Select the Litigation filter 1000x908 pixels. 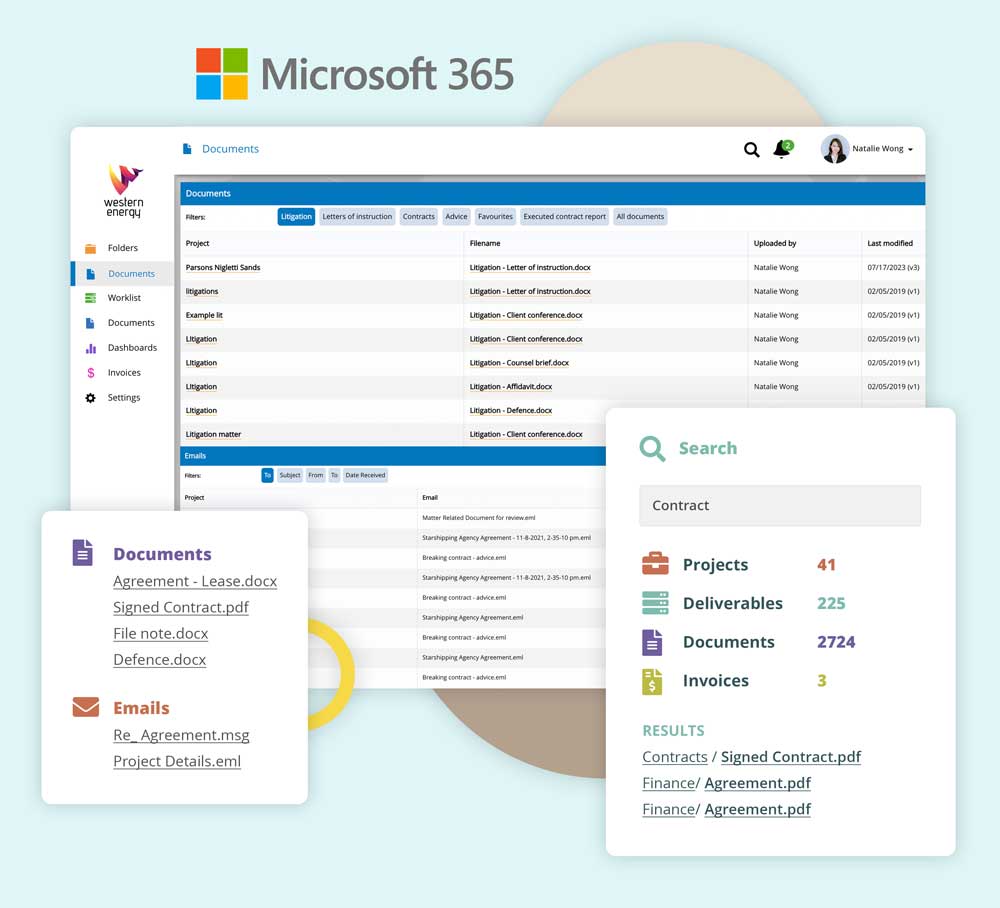(x=296, y=217)
